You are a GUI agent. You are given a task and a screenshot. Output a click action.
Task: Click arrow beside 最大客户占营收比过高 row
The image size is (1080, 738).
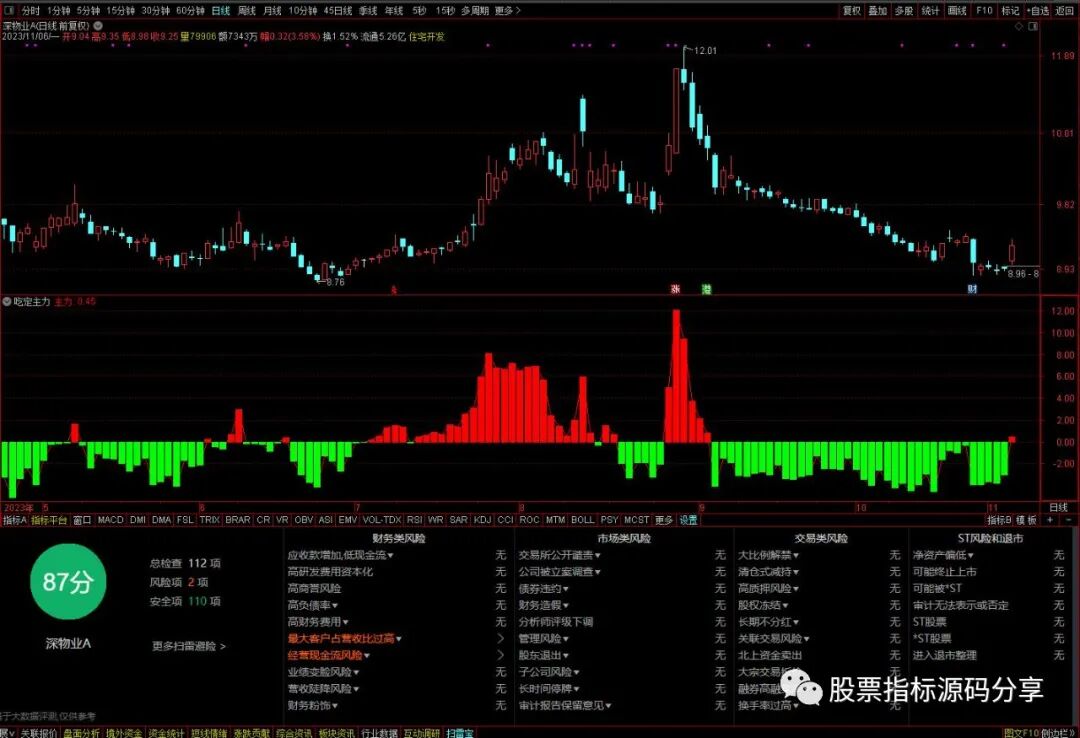(x=500, y=639)
